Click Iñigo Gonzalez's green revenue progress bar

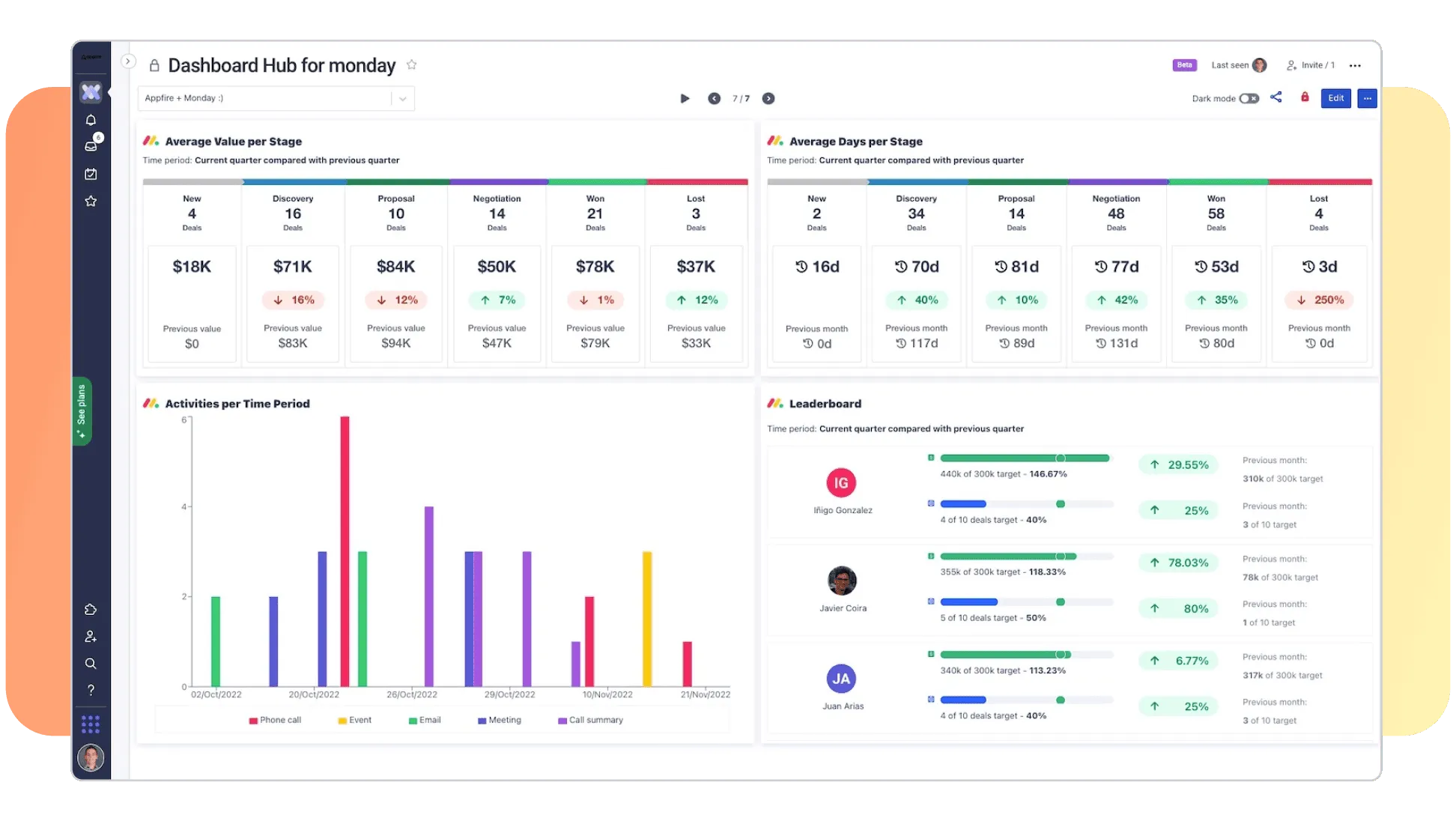click(x=1024, y=458)
